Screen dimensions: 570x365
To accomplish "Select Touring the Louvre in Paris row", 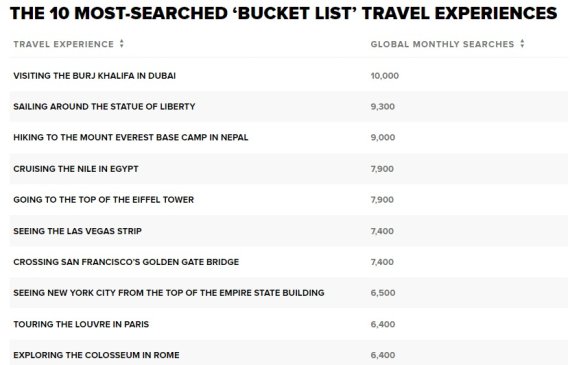I will (289, 324).
